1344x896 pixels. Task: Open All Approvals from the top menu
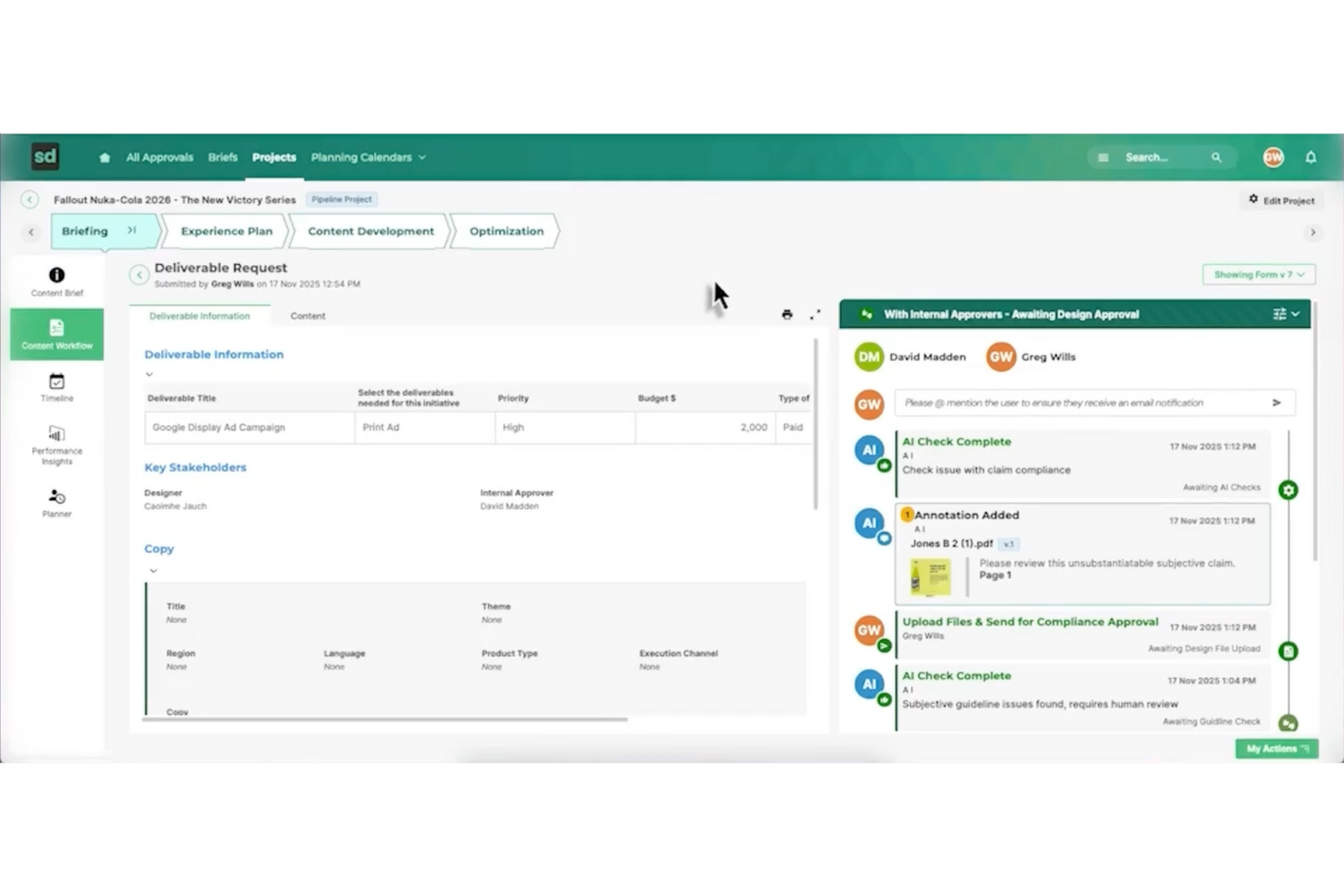click(159, 157)
